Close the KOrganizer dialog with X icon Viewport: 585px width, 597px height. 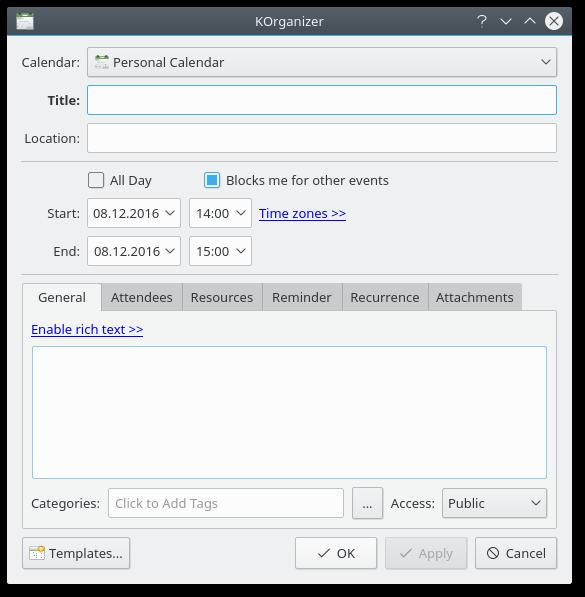point(554,21)
